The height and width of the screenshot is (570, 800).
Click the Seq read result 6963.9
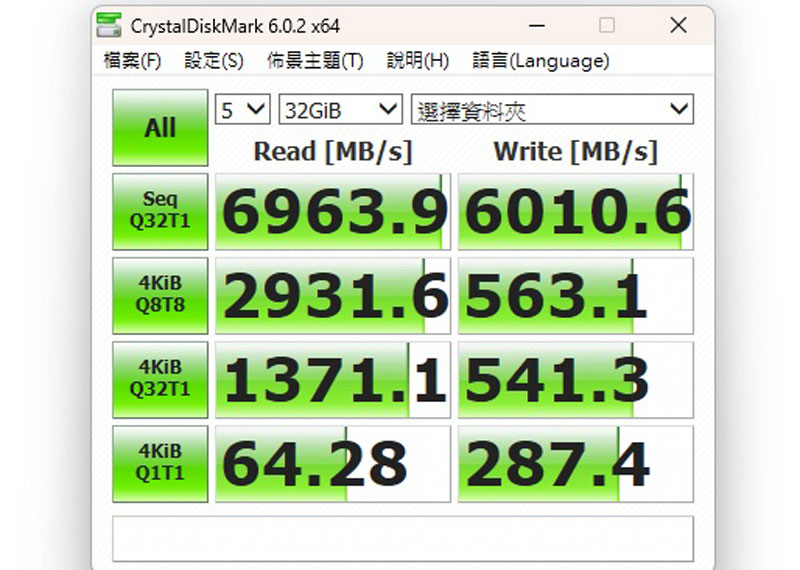click(333, 212)
